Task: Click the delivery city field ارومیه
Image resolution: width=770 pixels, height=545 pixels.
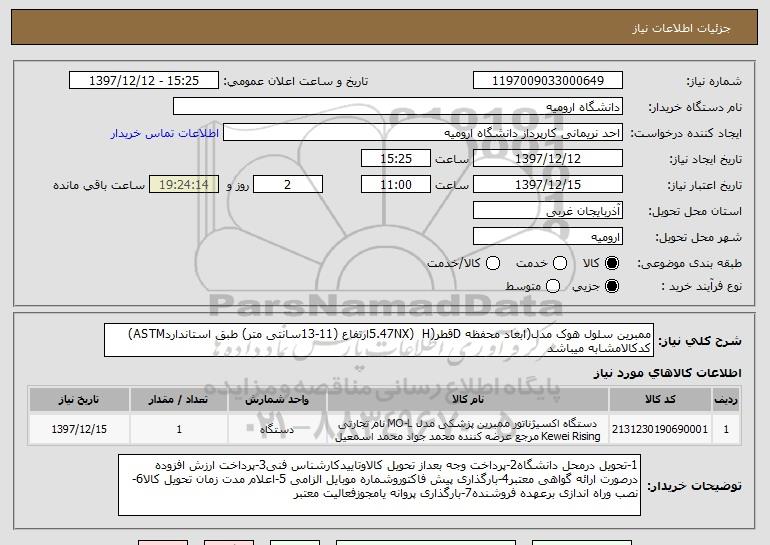Action: [548, 237]
